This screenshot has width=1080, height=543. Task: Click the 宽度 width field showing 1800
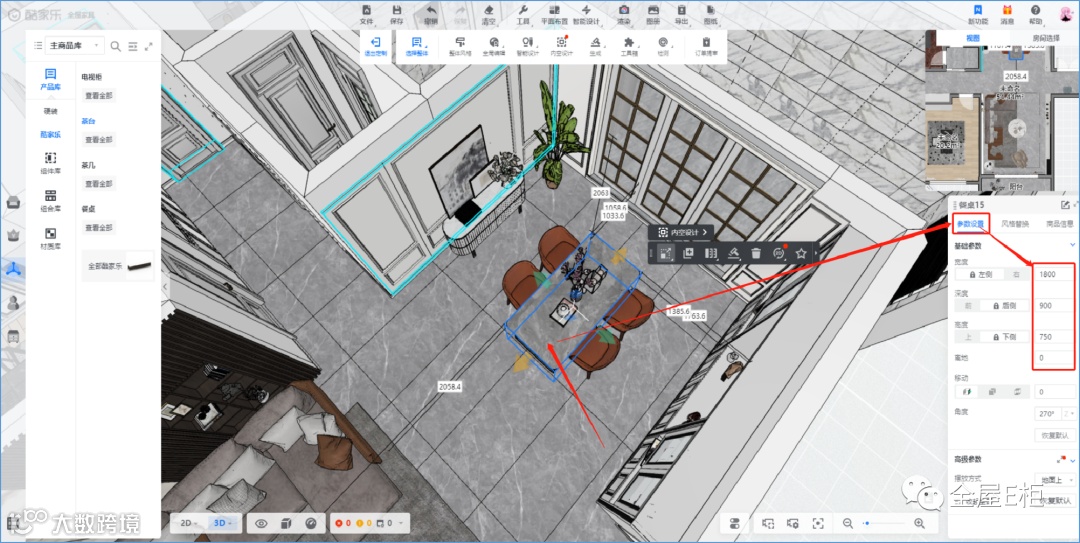[x=1054, y=274]
